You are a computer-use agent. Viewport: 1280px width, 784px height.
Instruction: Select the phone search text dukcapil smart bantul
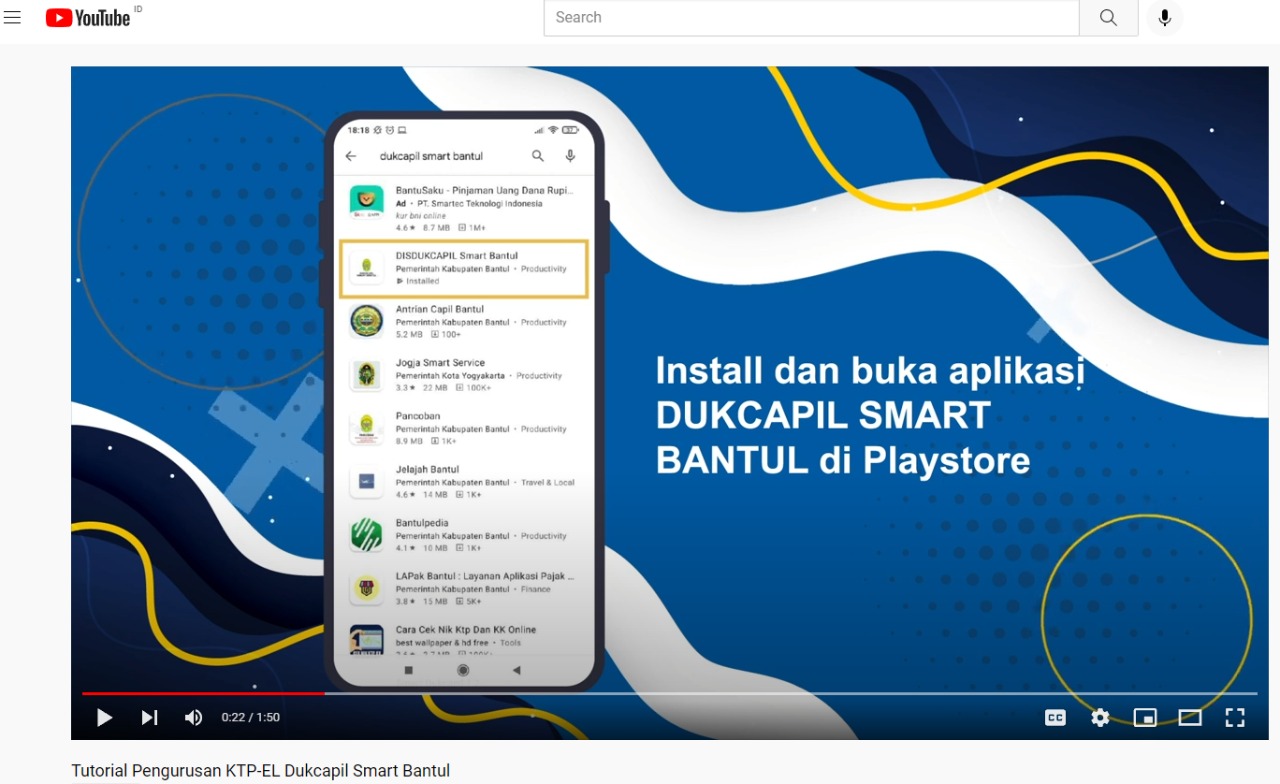(431, 156)
